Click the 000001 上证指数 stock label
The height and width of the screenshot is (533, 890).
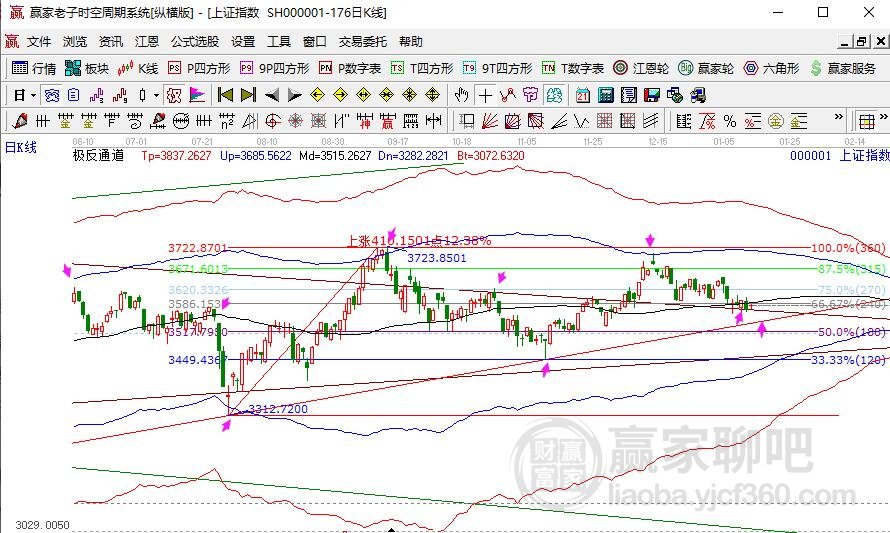click(839, 156)
